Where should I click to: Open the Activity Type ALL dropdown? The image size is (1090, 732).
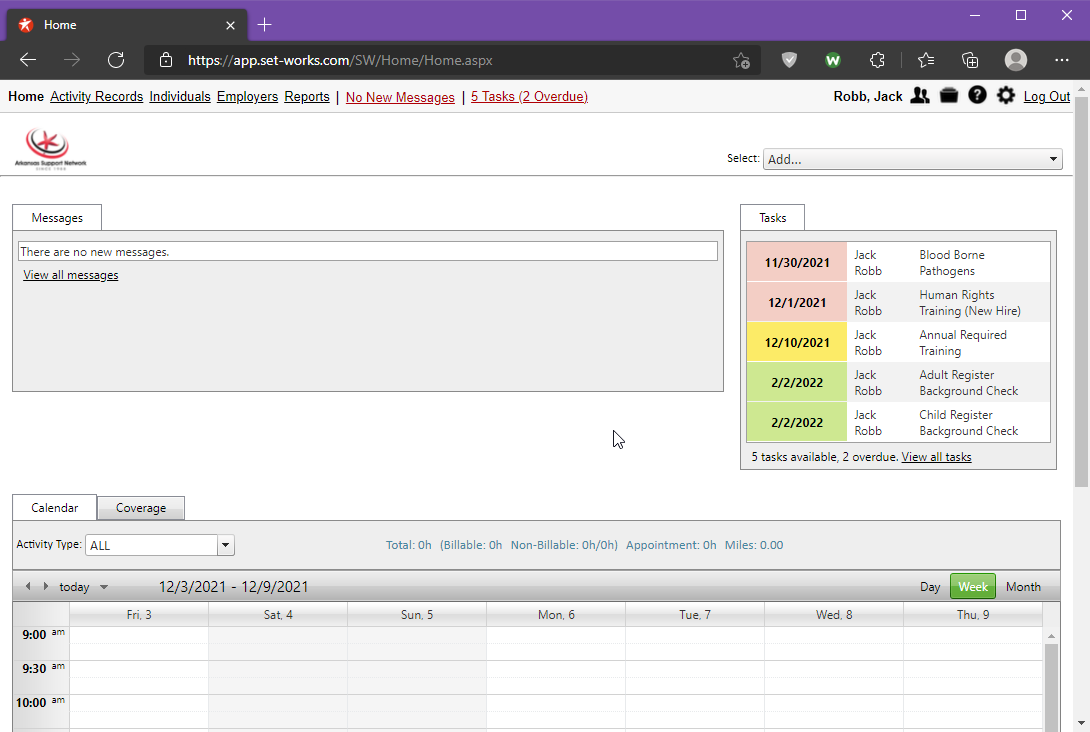tap(225, 545)
